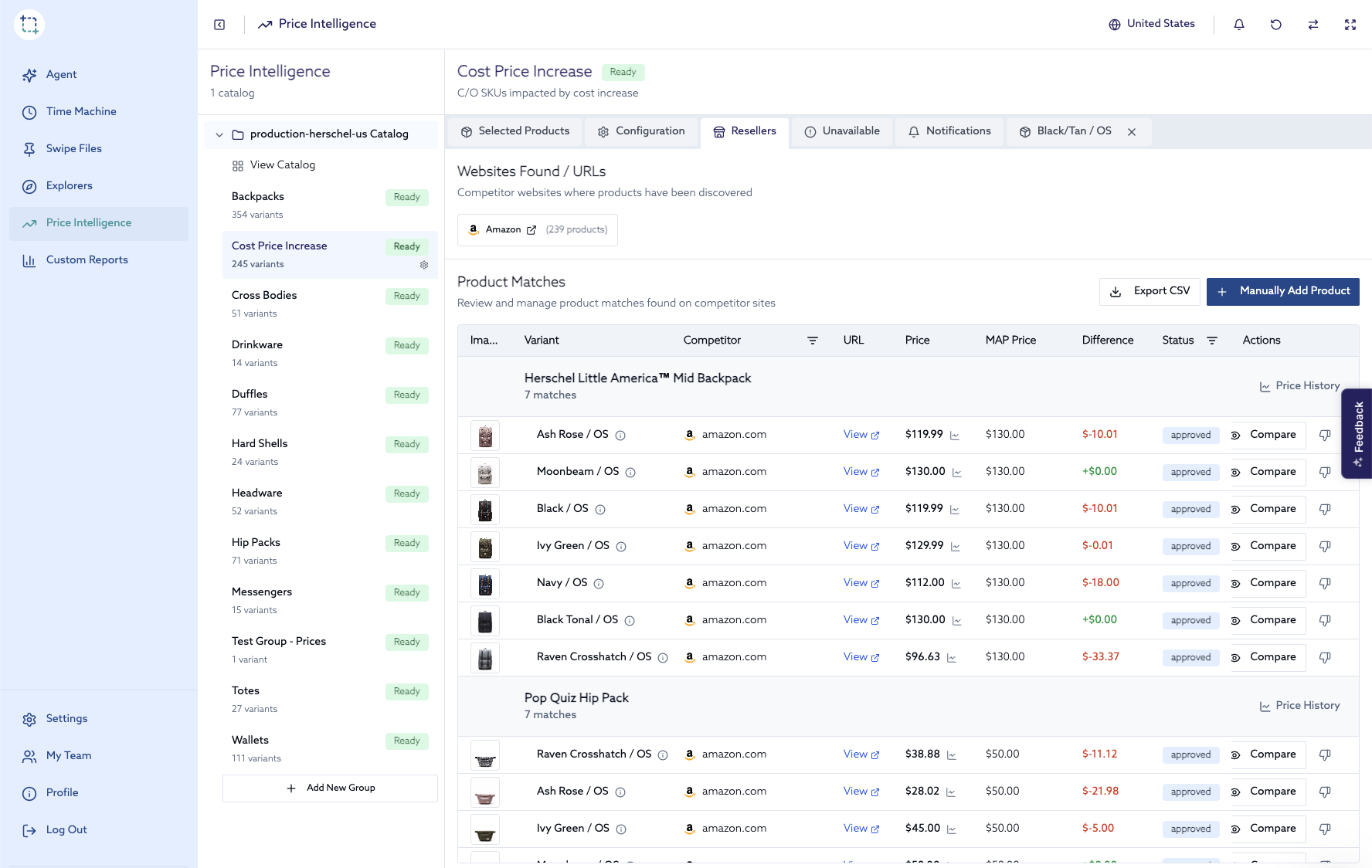Collapse the sidebar panel with toggle icon
The image size is (1372, 868).
tap(219, 25)
